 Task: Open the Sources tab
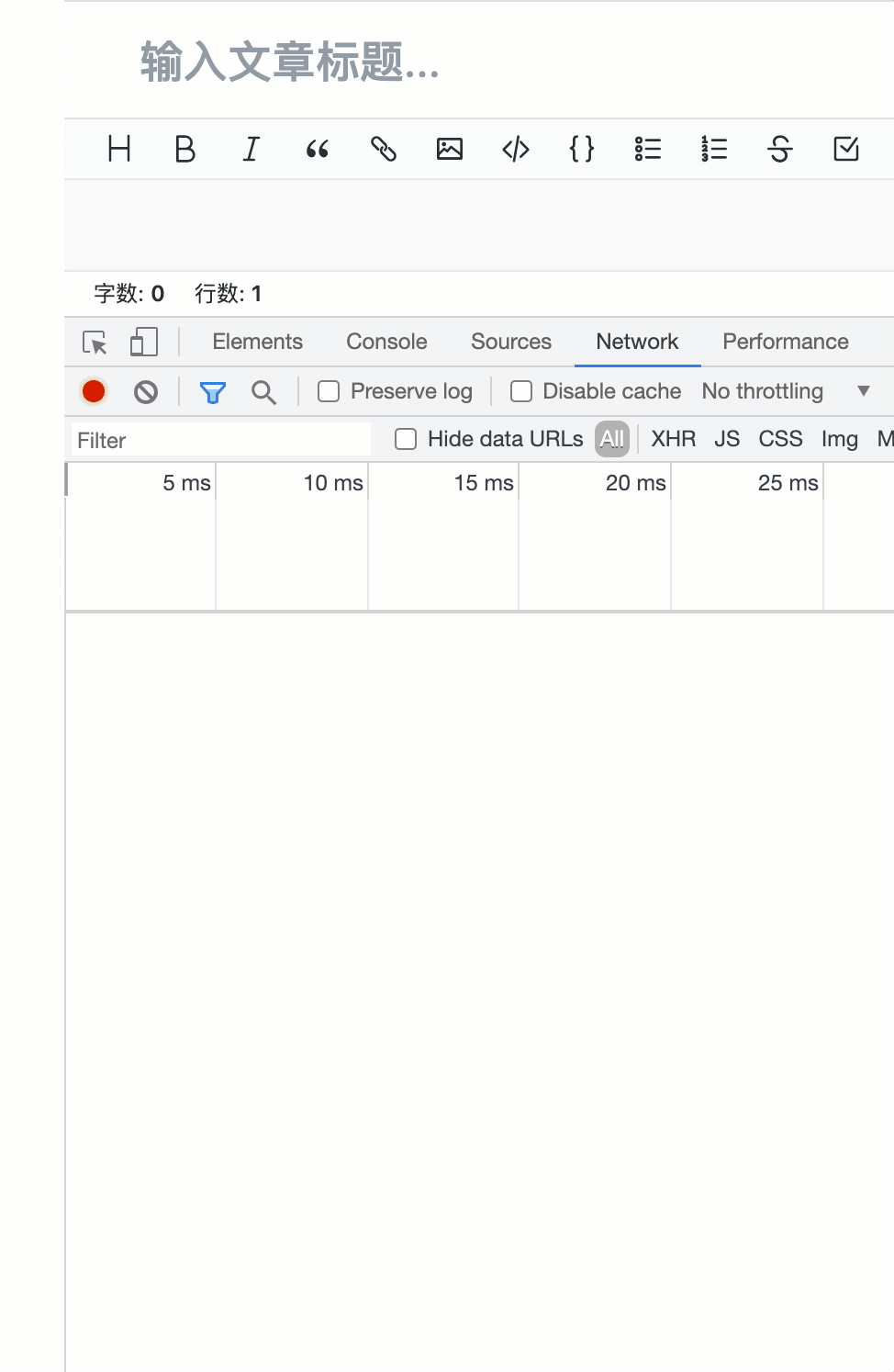pos(511,342)
